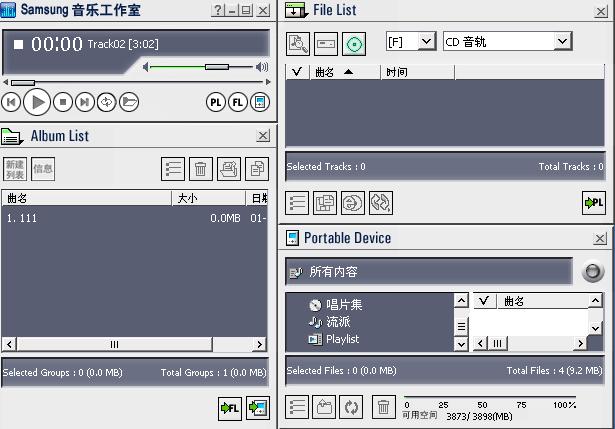Toggle the PL playlist window button

[x=216, y=102]
